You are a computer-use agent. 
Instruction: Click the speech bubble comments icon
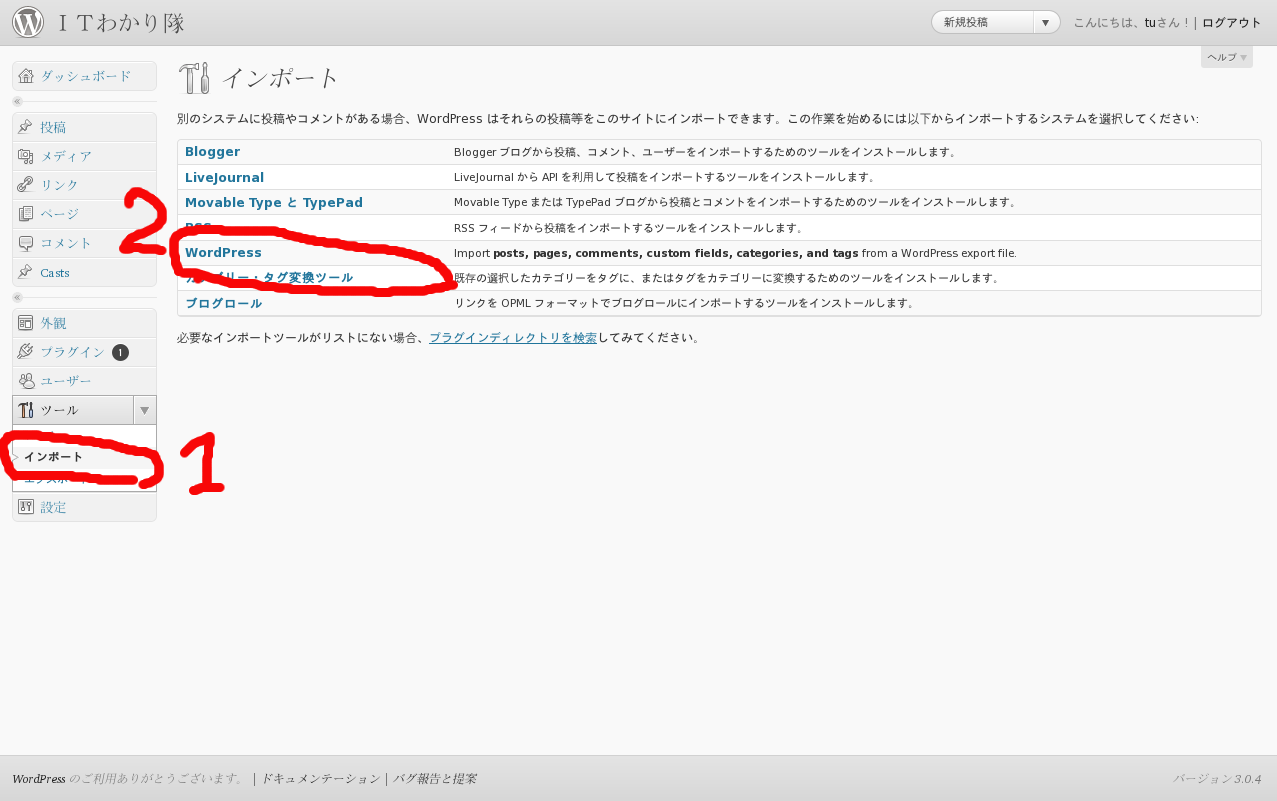point(26,243)
